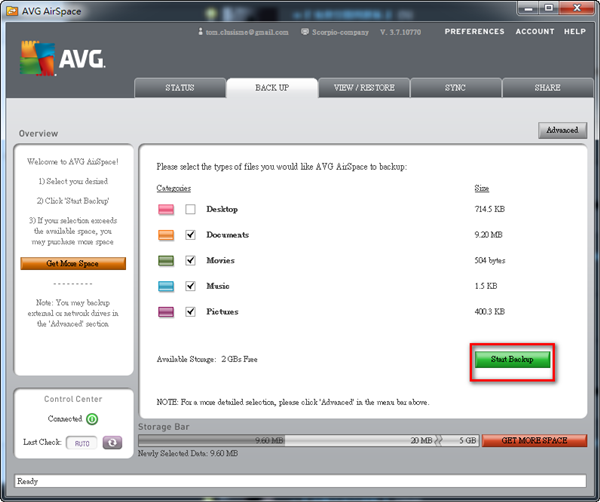
Task: Click the Desktop category label
Action: pos(222,209)
